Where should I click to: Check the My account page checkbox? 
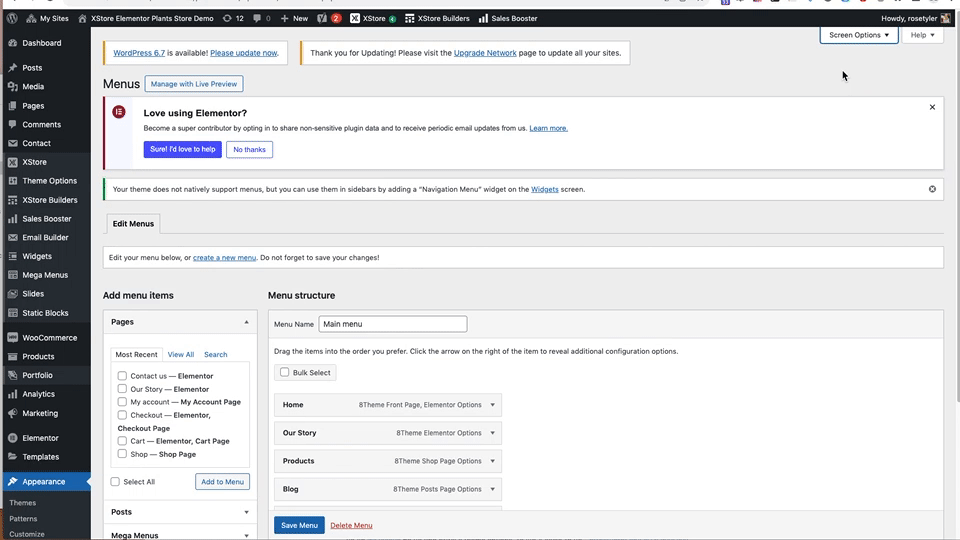click(122, 402)
